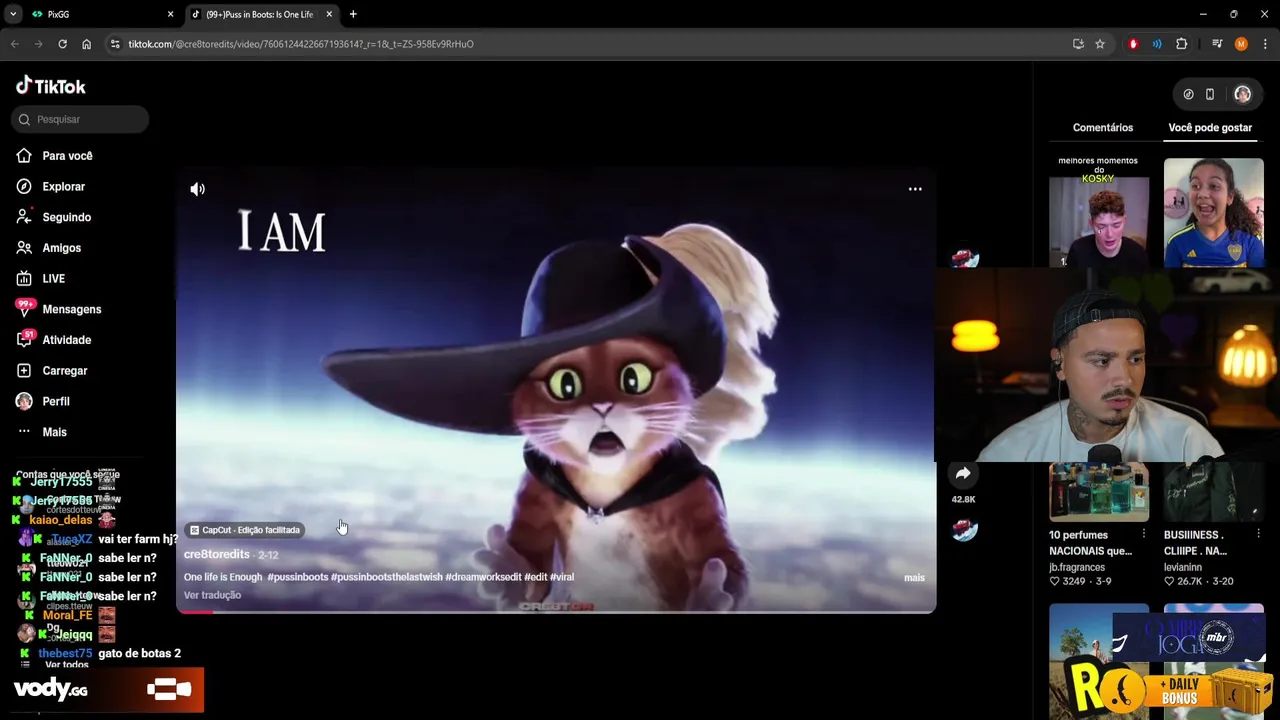Image resolution: width=1280 pixels, height=720 pixels.
Task: Click the #viral hashtag
Action: coord(562,577)
